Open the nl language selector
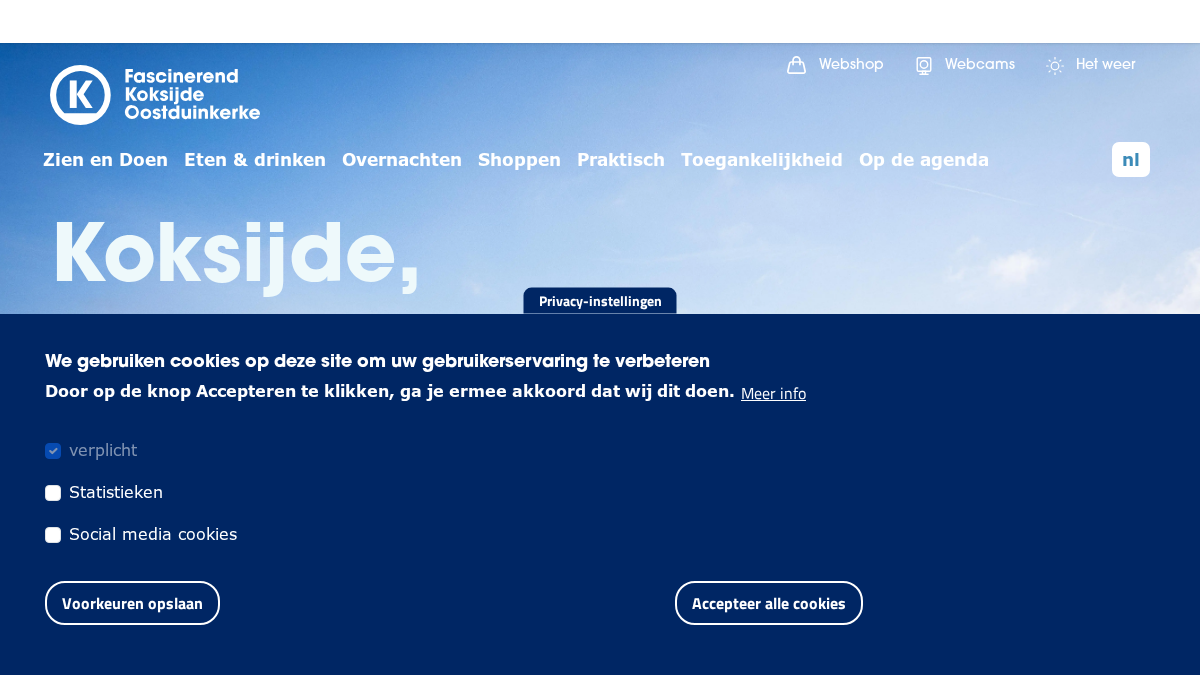Image resolution: width=1200 pixels, height=675 pixels. coord(1131,160)
